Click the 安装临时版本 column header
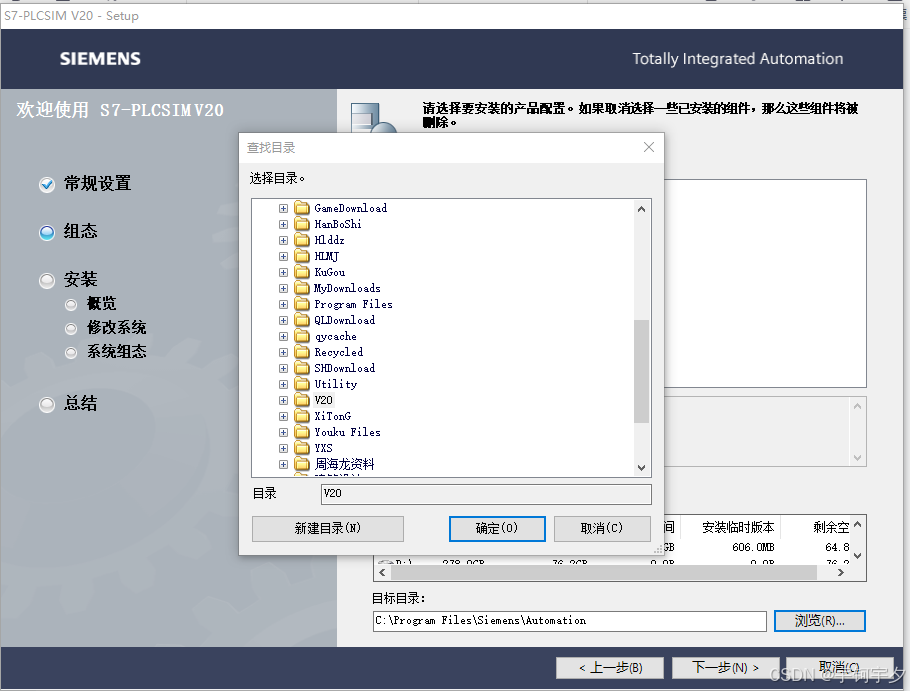 coord(737,527)
